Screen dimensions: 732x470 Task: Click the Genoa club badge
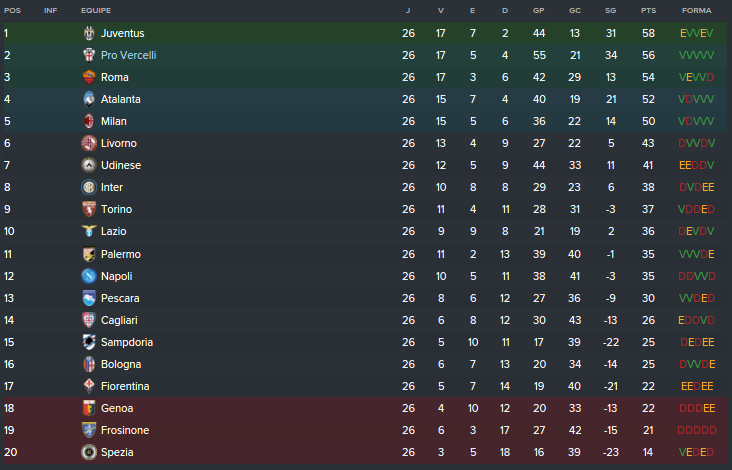click(89, 408)
